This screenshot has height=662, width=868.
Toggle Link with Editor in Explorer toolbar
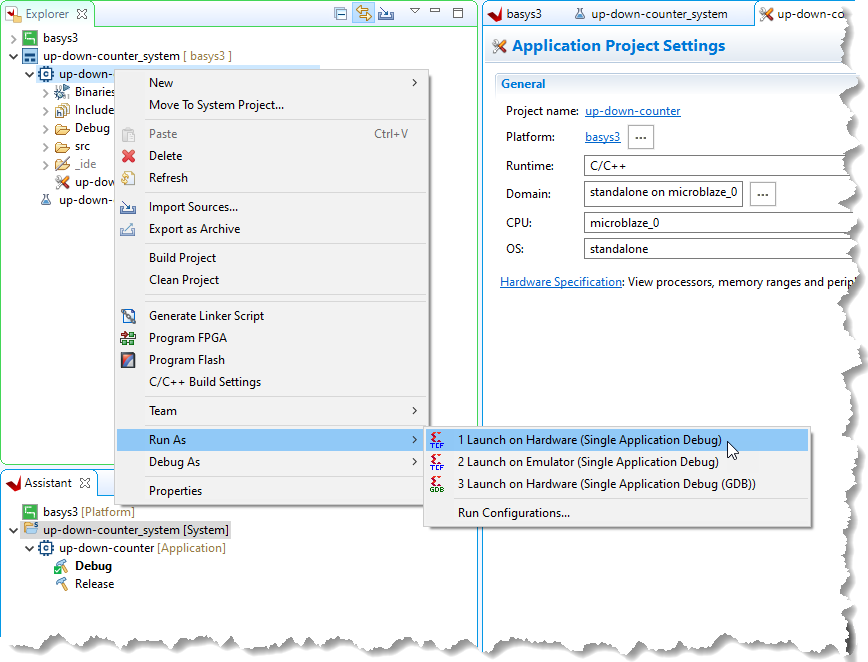click(363, 13)
